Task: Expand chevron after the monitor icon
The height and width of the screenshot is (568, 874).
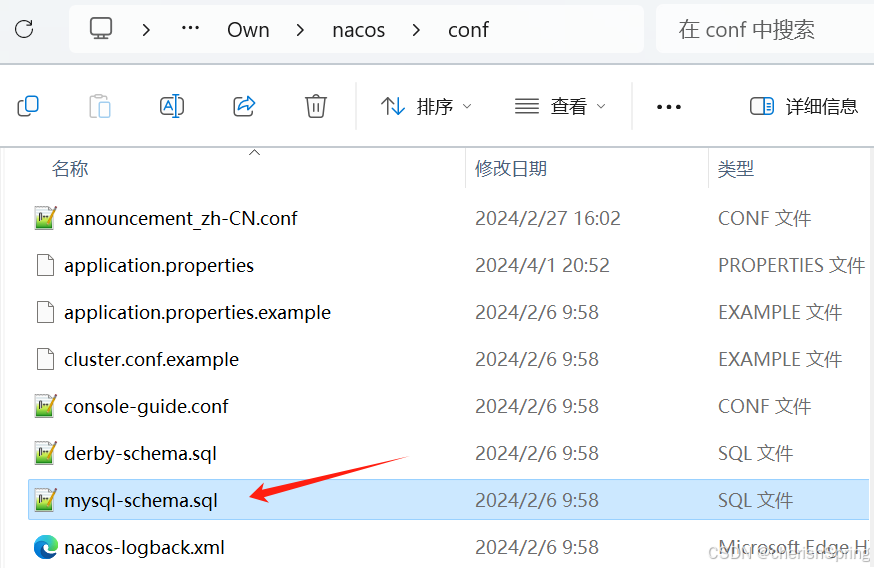Action: pos(146,30)
